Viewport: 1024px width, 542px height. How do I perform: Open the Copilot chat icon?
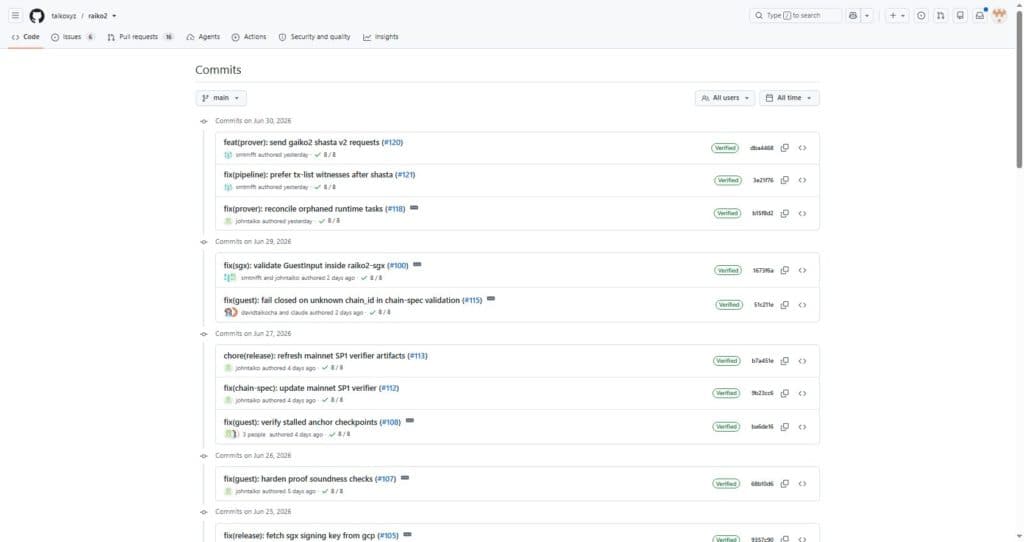pos(853,15)
